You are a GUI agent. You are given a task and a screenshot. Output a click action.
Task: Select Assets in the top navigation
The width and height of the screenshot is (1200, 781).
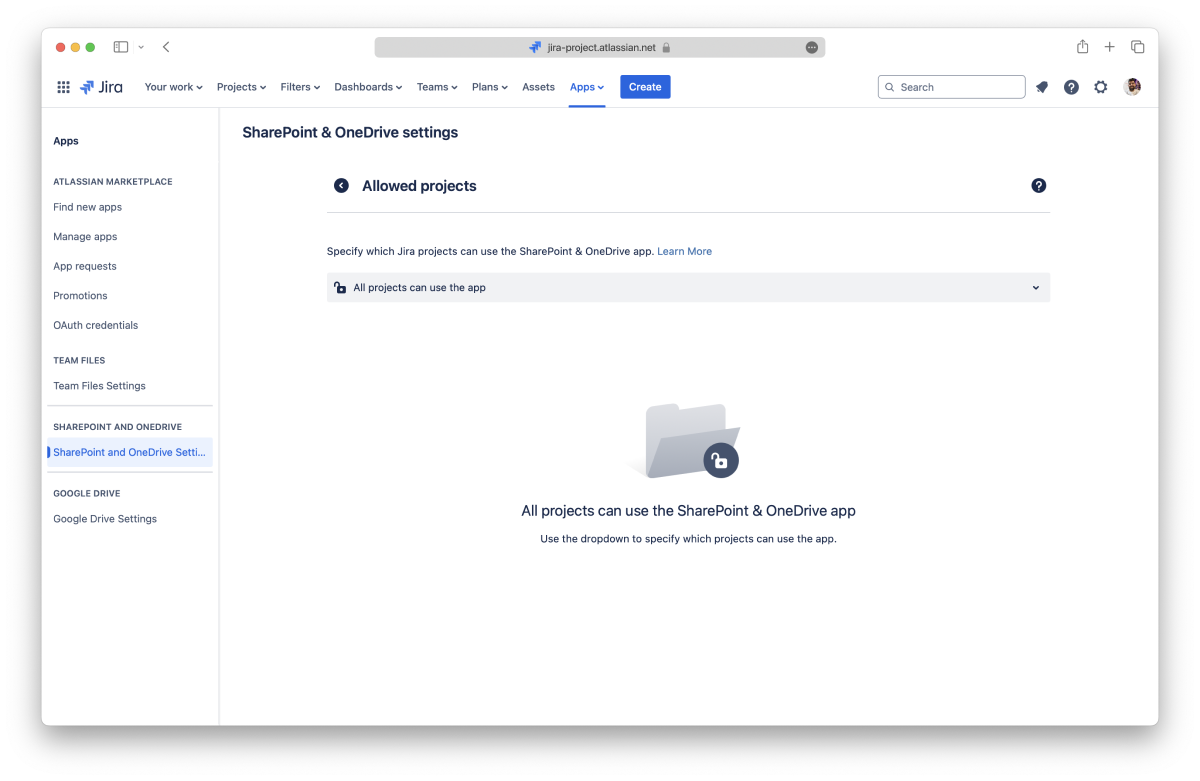click(538, 87)
